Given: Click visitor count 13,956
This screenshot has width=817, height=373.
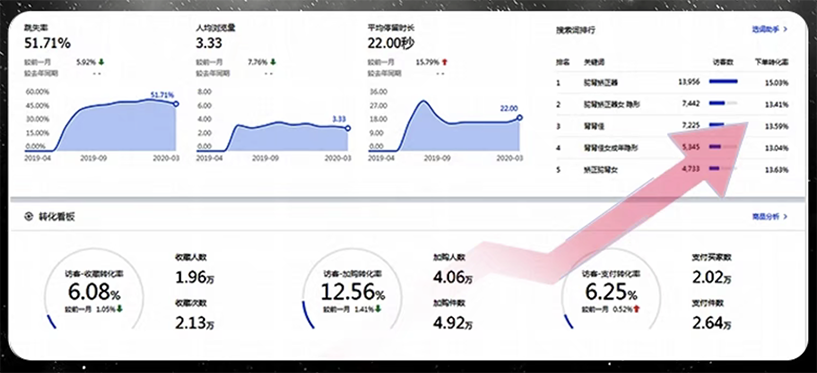Looking at the screenshot, I should (x=689, y=82).
